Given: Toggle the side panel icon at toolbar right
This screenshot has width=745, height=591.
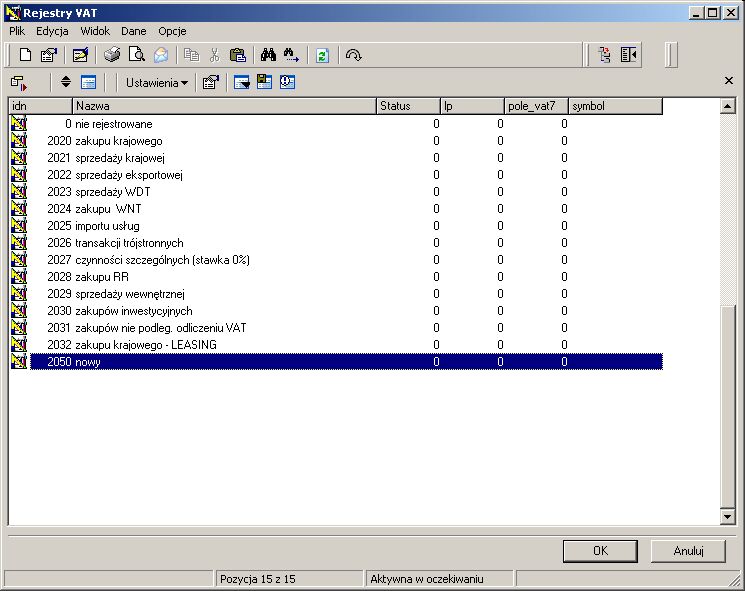Looking at the screenshot, I should pyautogui.click(x=629, y=55).
